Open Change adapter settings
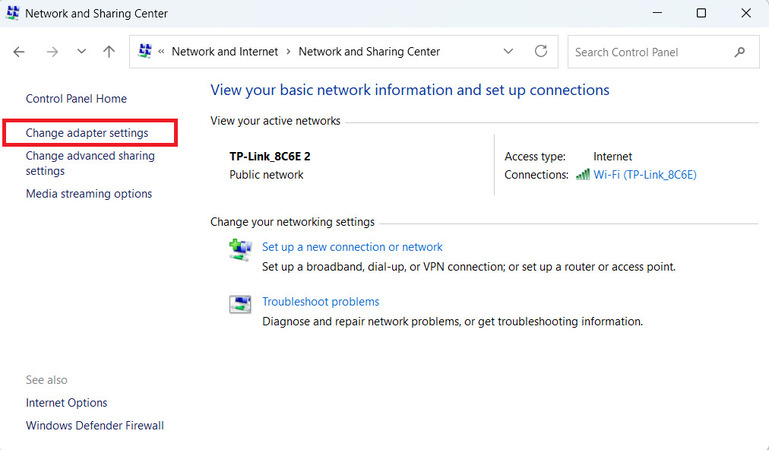This screenshot has width=769, height=450. (87, 133)
